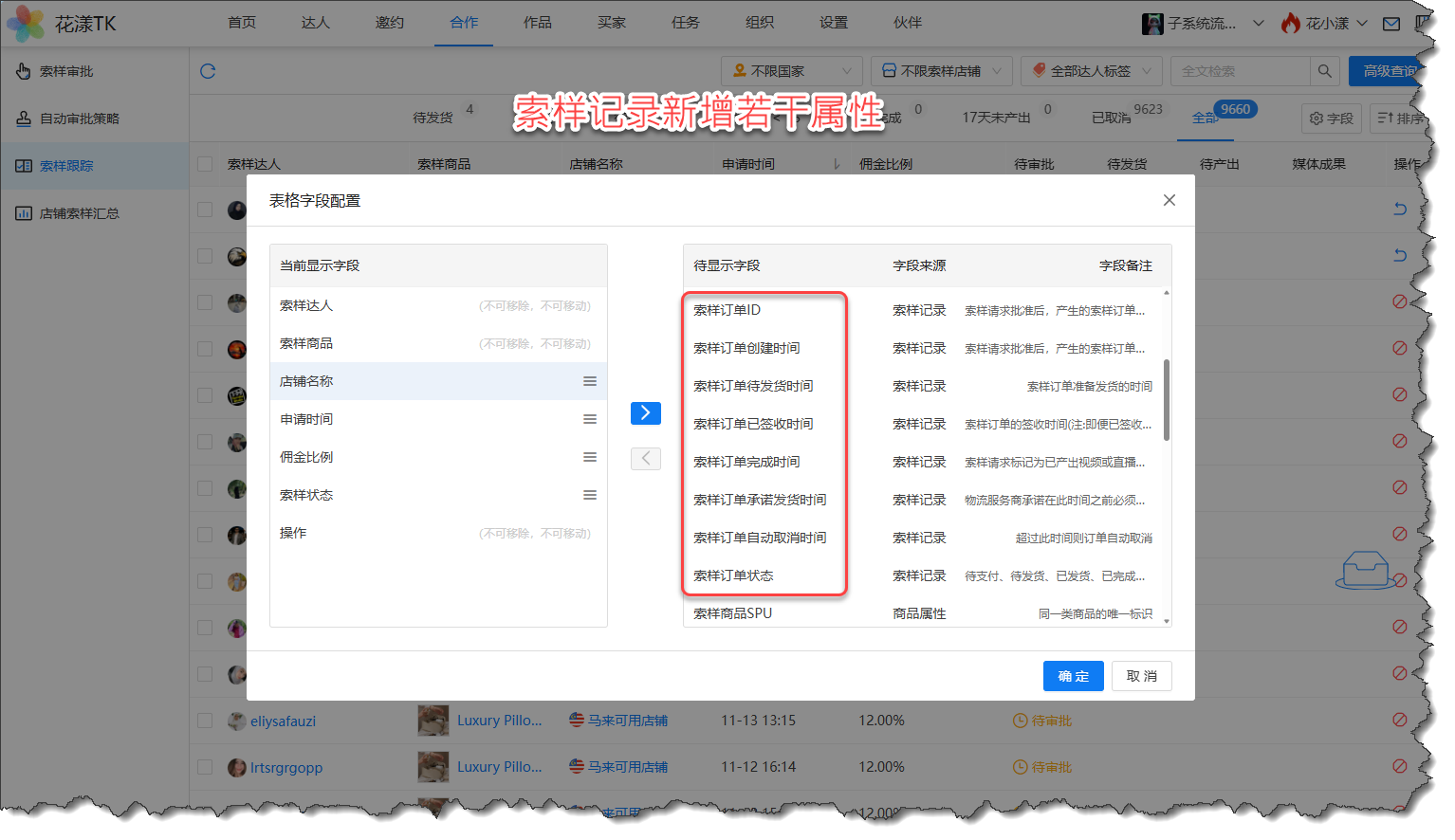Viewport: 1455px width, 840px height.
Task: Click the 取消 button in dialog
Action: point(1141,676)
